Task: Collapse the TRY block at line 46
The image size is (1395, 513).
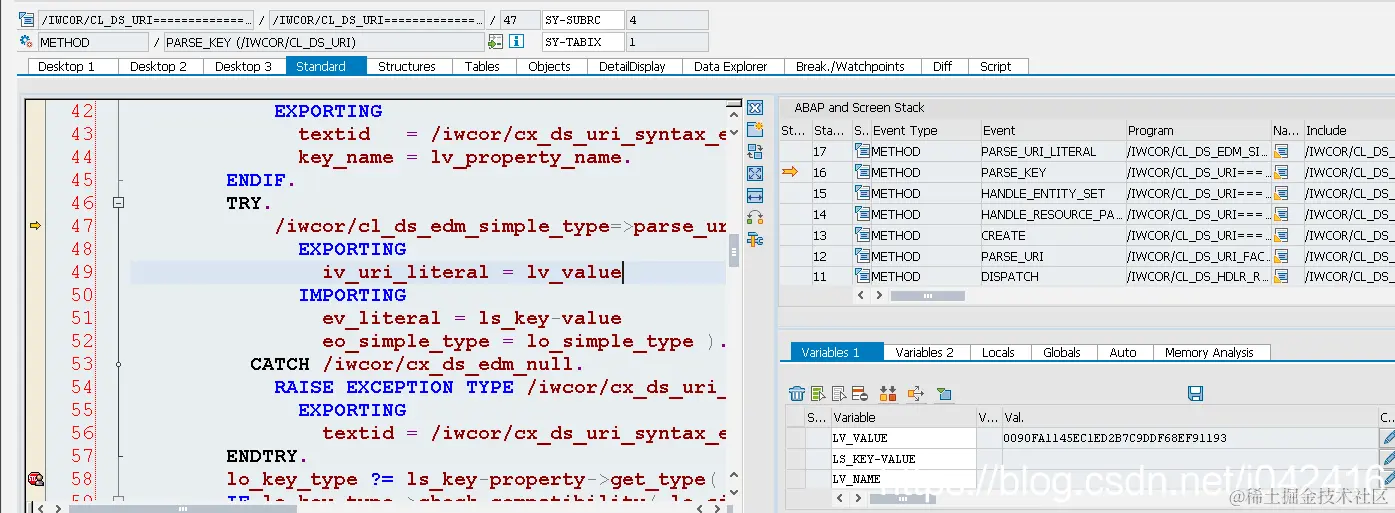Action: (x=119, y=203)
